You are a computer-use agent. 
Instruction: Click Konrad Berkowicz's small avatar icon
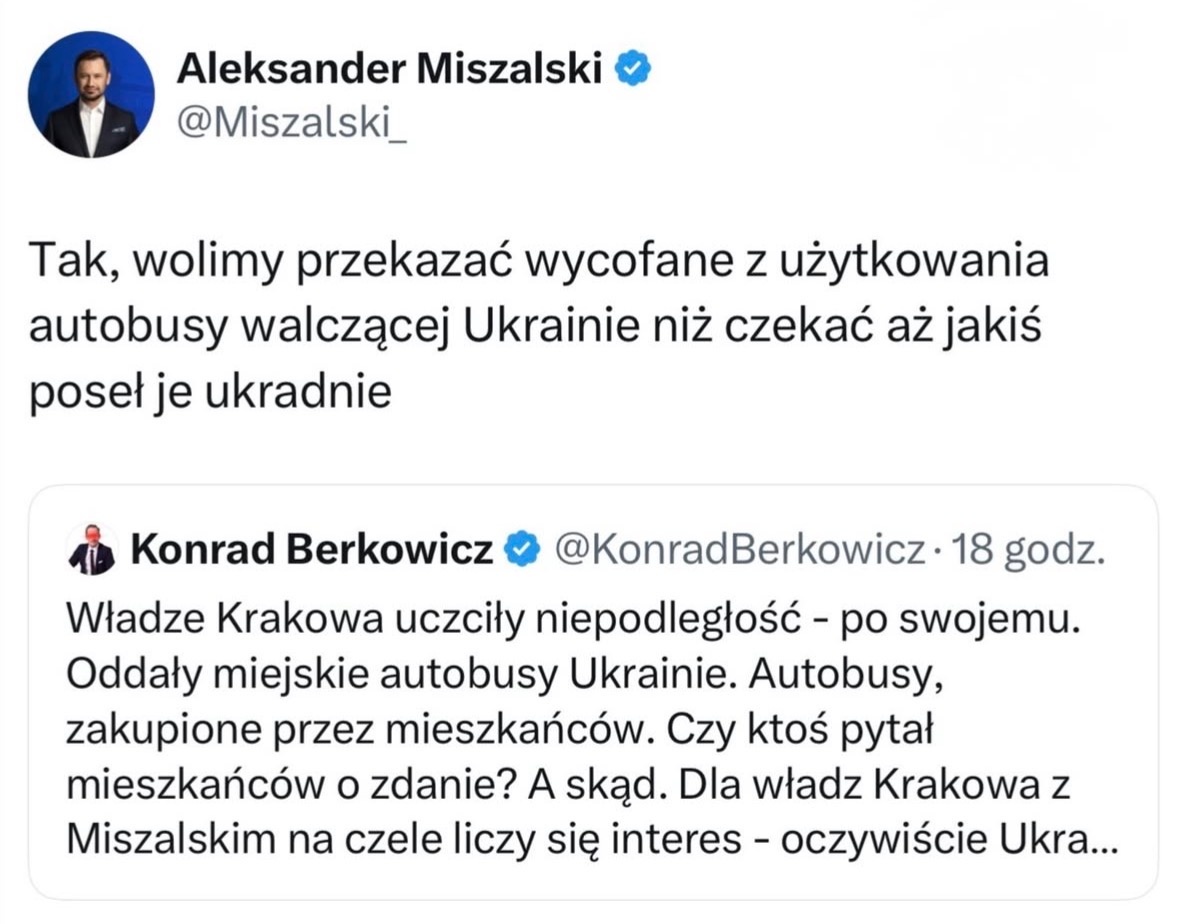pyautogui.click(x=91, y=550)
